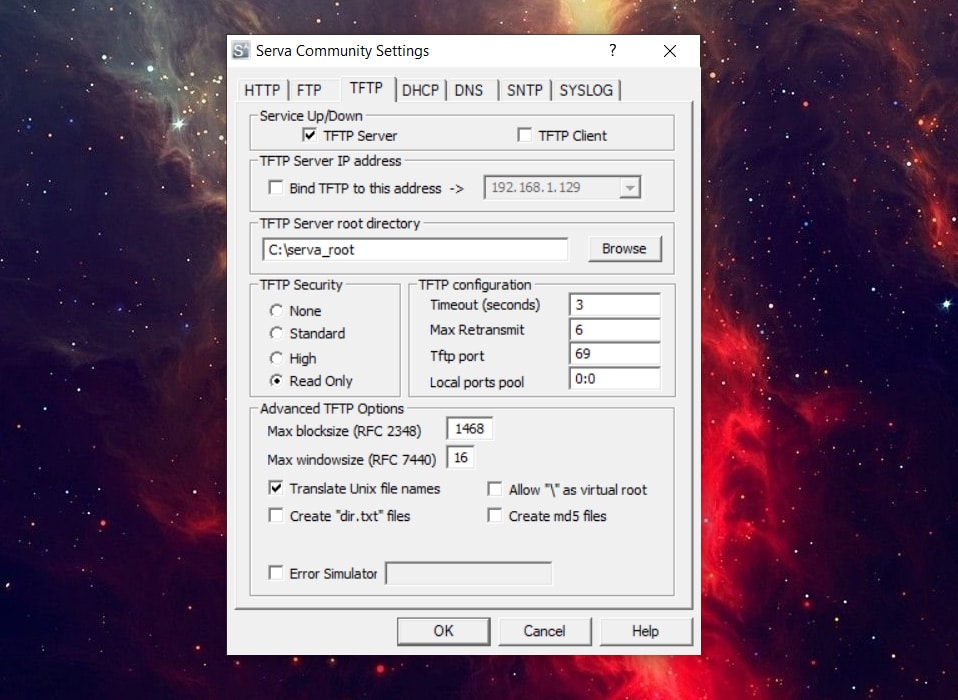
Task: Uncheck Translate Unix file names
Action: click(276, 488)
